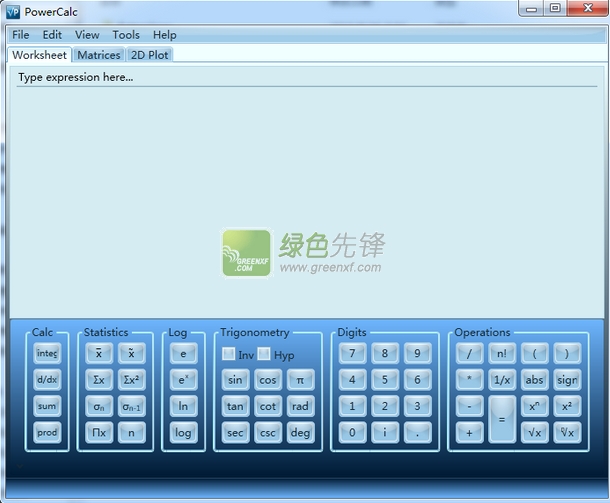Click the 1/x reciprocal button

(x=502, y=380)
